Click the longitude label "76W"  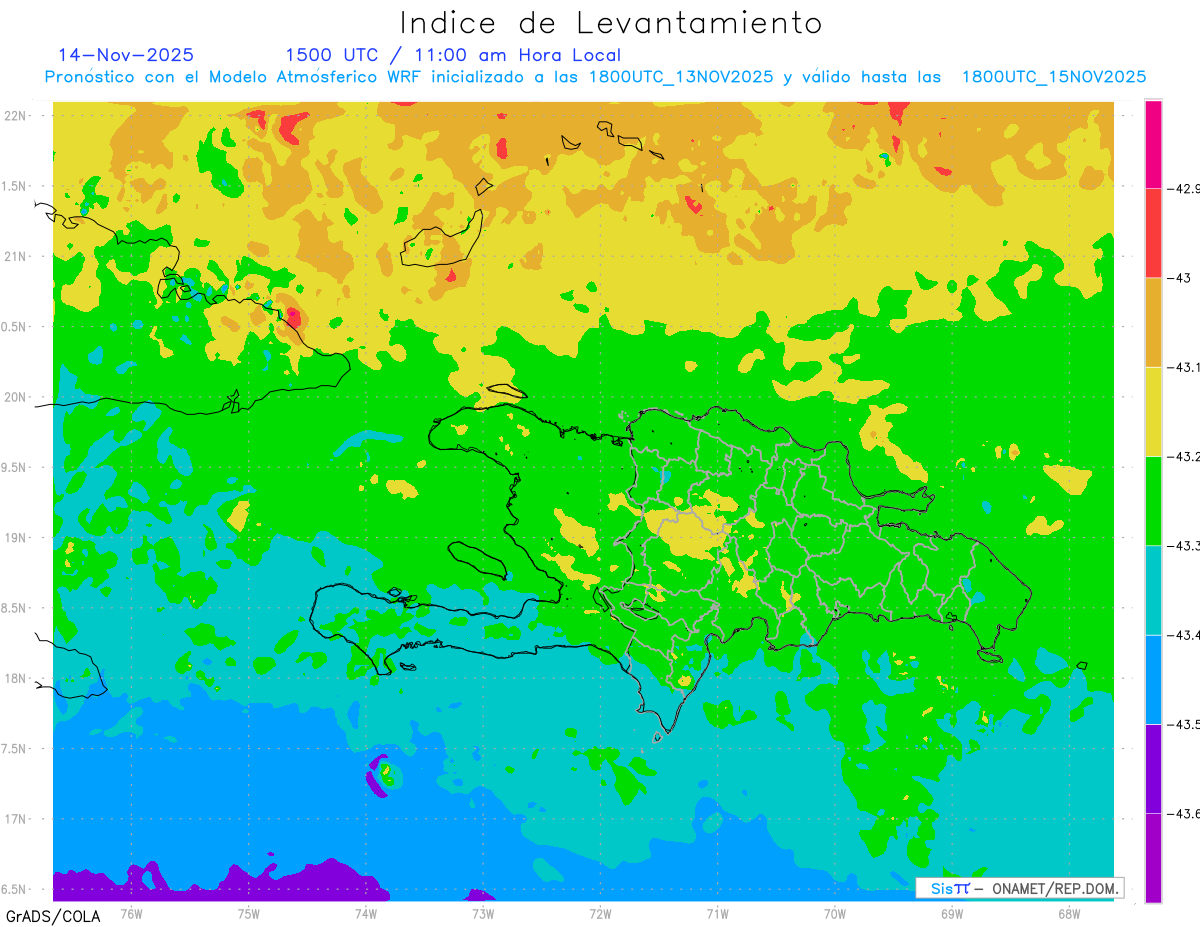click(131, 913)
